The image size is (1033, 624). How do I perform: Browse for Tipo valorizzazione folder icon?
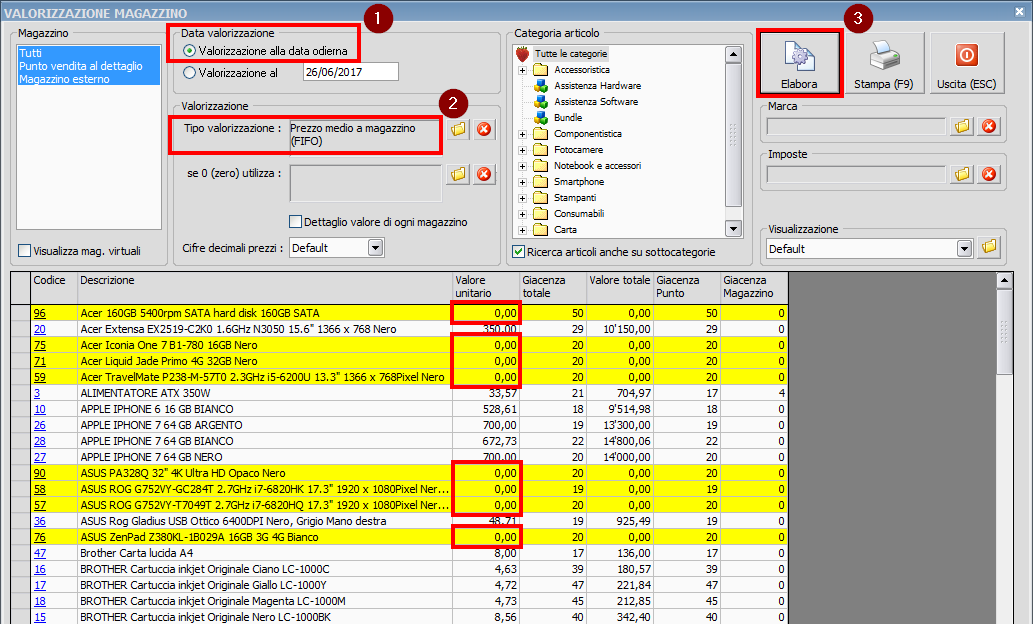(458, 129)
